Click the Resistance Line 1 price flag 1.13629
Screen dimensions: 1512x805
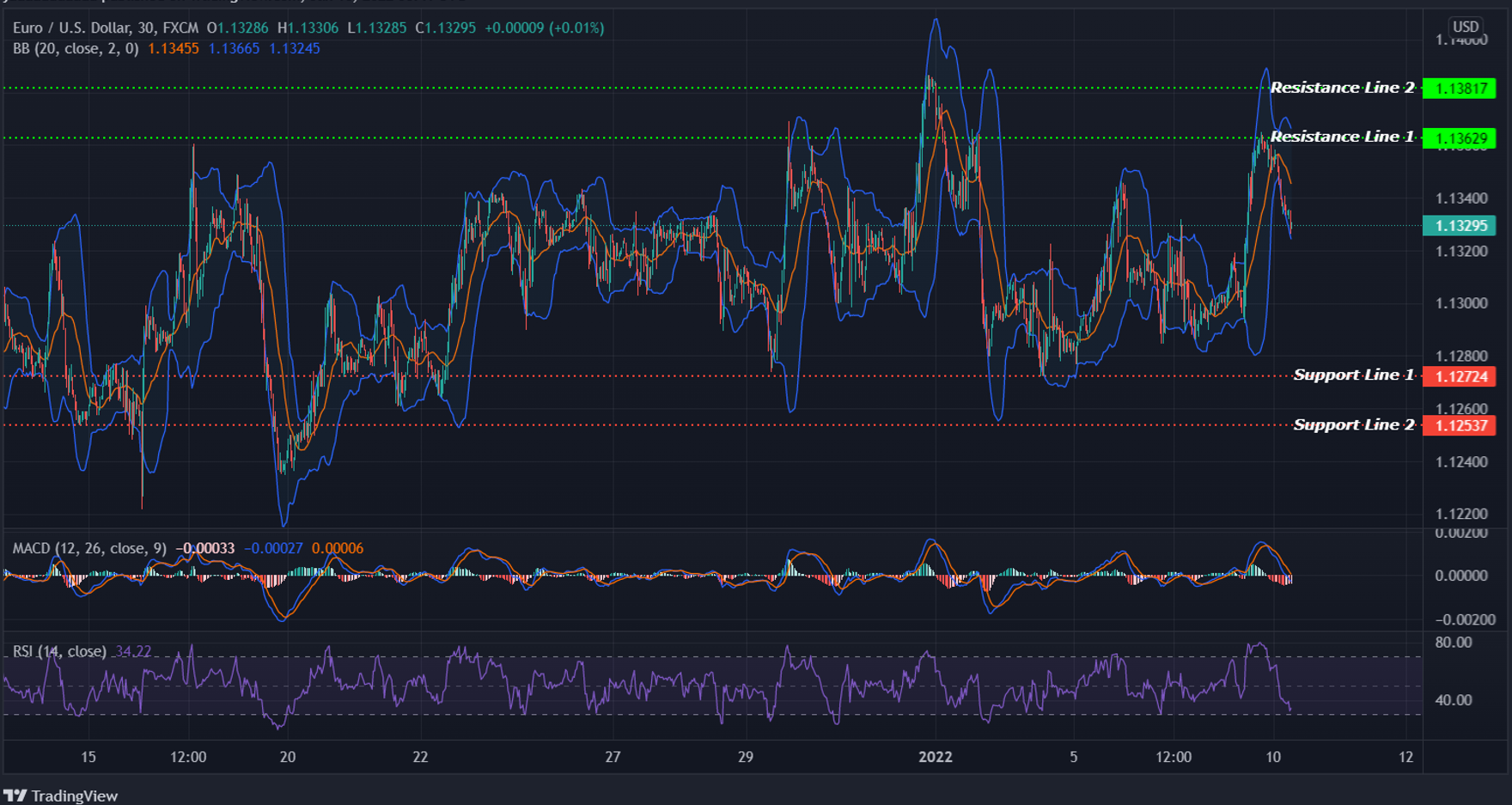[x=1460, y=137]
